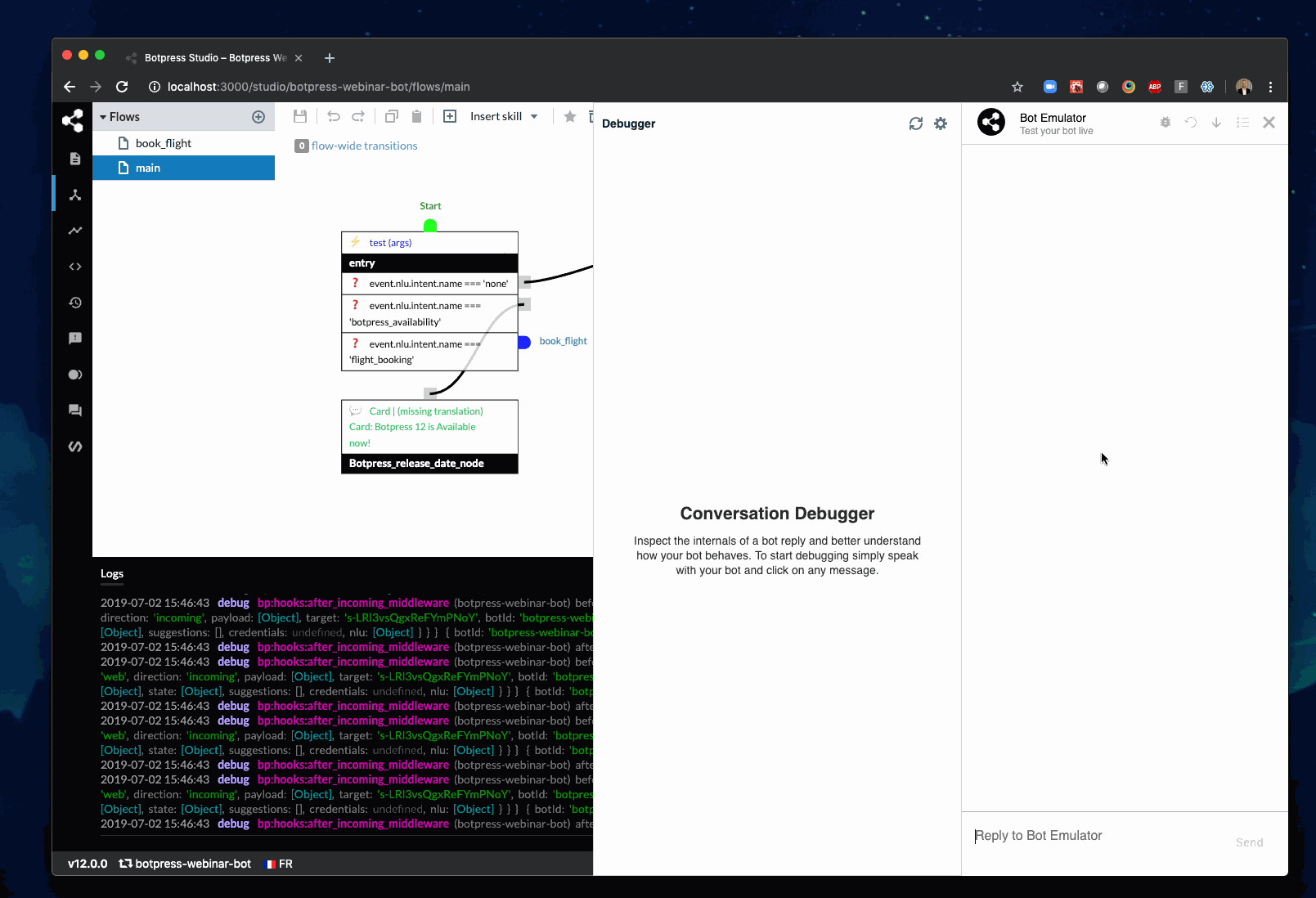Open the Insert skill dropdown
Image resolution: width=1316 pixels, height=898 pixels.
click(504, 117)
